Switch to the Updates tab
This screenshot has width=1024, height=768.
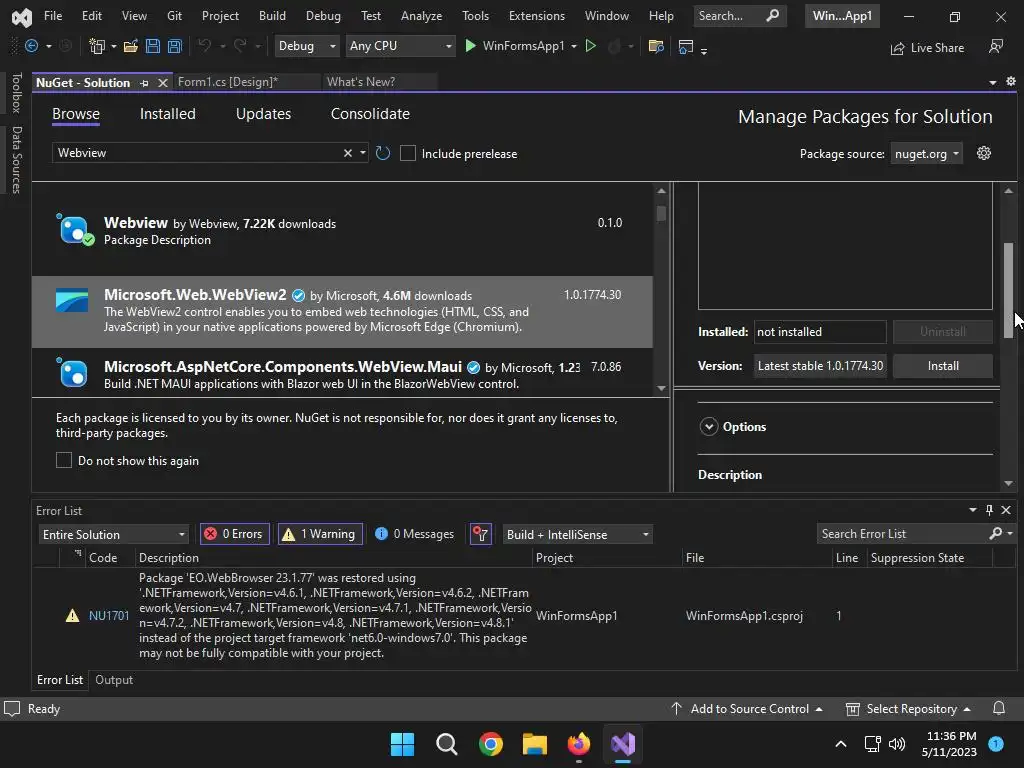[x=263, y=114]
